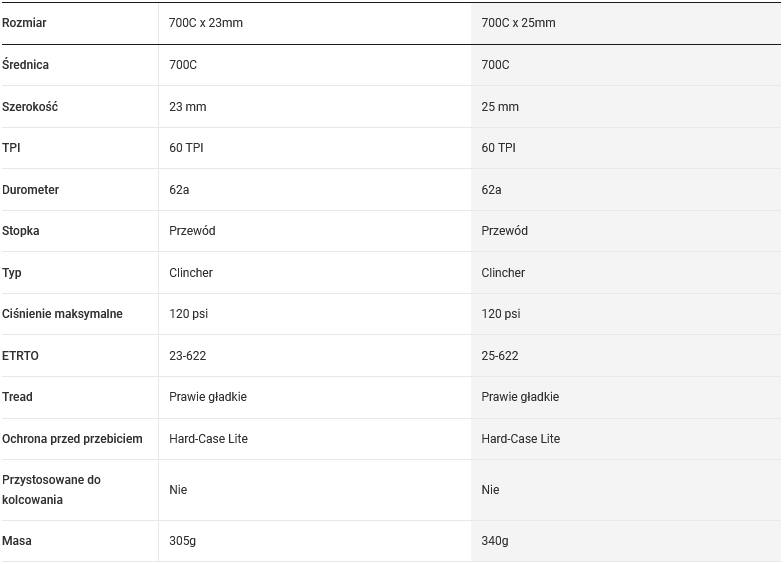Click the first 62a durometer value
Viewport: 784px width, 564px height.
coord(180,190)
